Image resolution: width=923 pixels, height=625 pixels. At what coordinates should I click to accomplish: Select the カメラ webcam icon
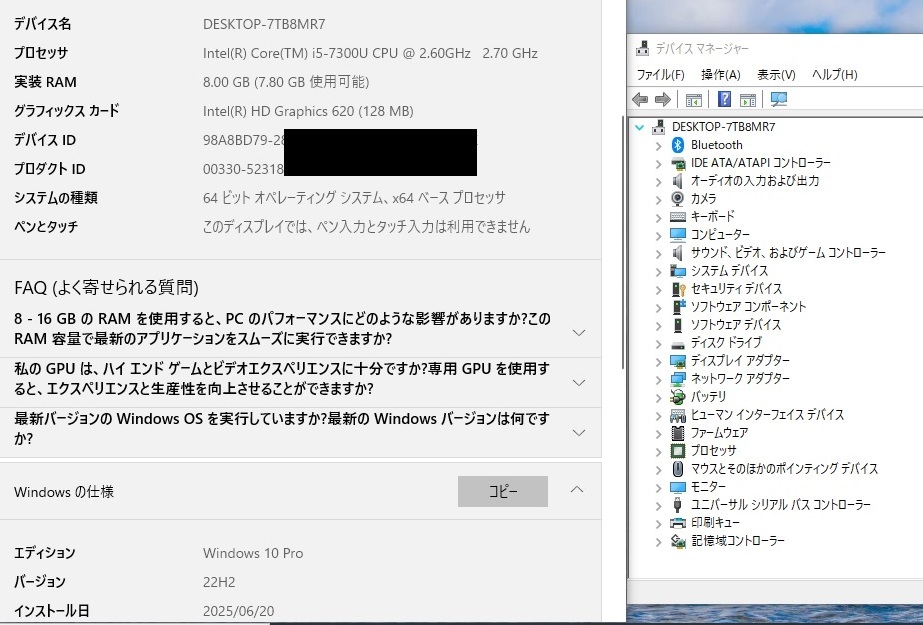[x=678, y=199]
